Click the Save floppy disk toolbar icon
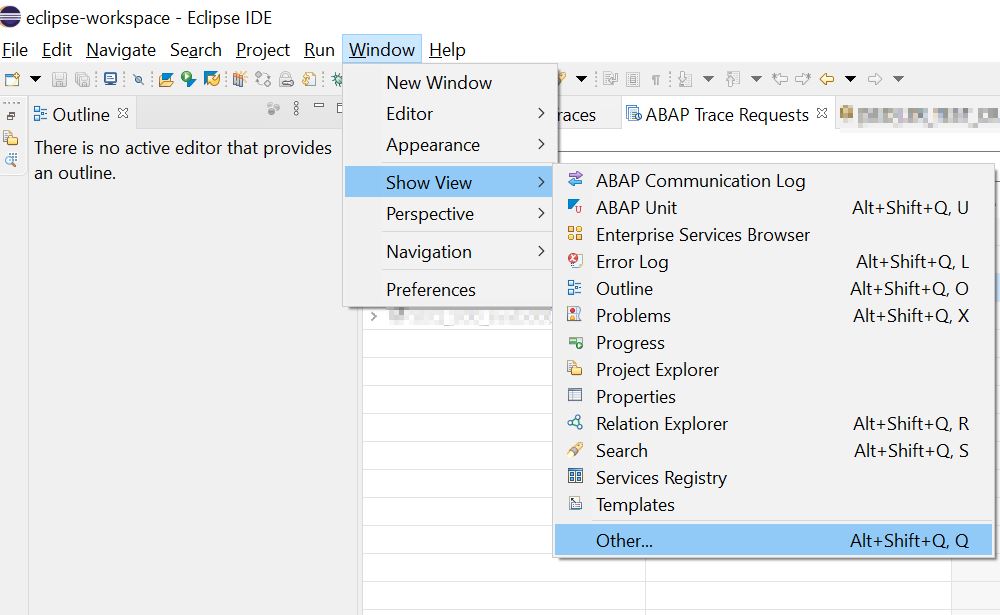 (59, 79)
